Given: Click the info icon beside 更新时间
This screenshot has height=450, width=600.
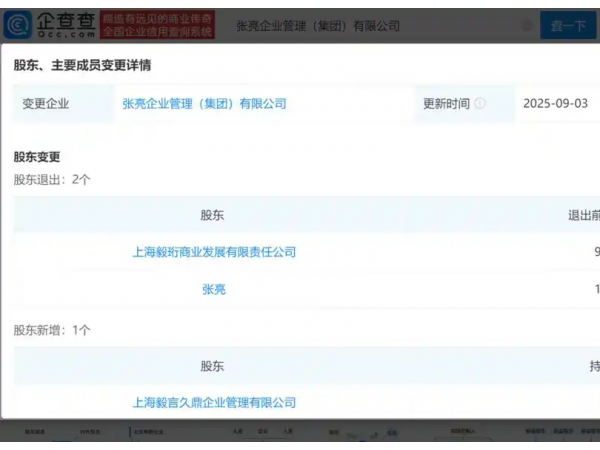Looking at the screenshot, I should tap(480, 103).
